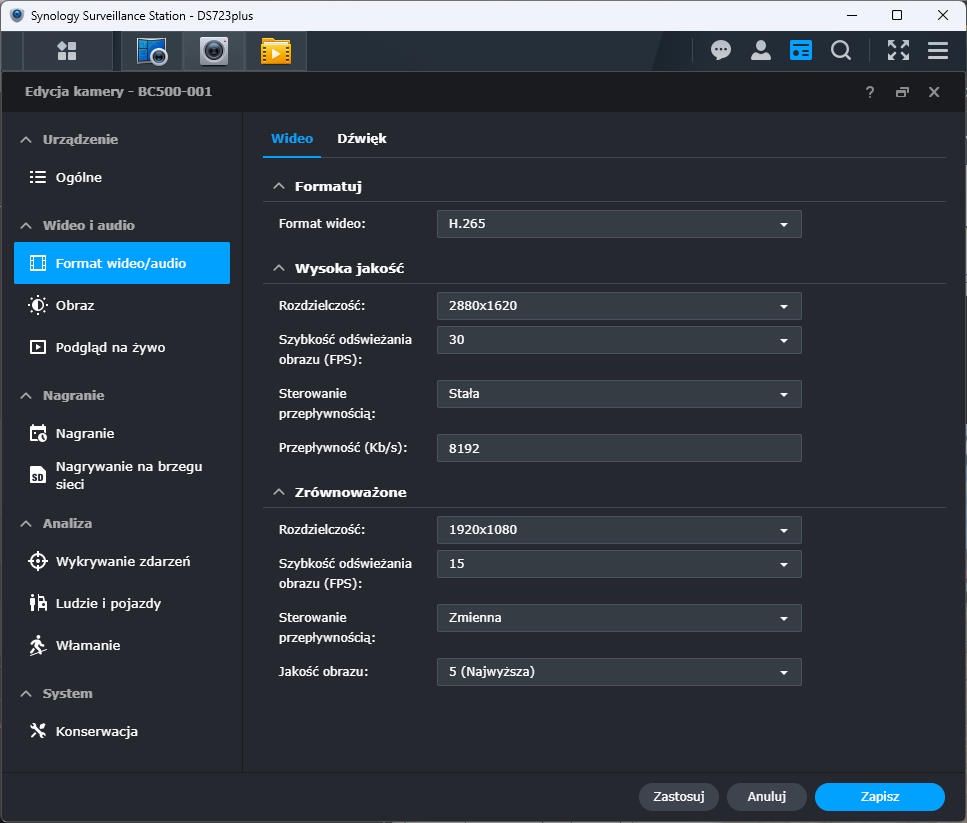Open the main dashboard grid icon
The width and height of the screenshot is (967, 823).
[67, 51]
